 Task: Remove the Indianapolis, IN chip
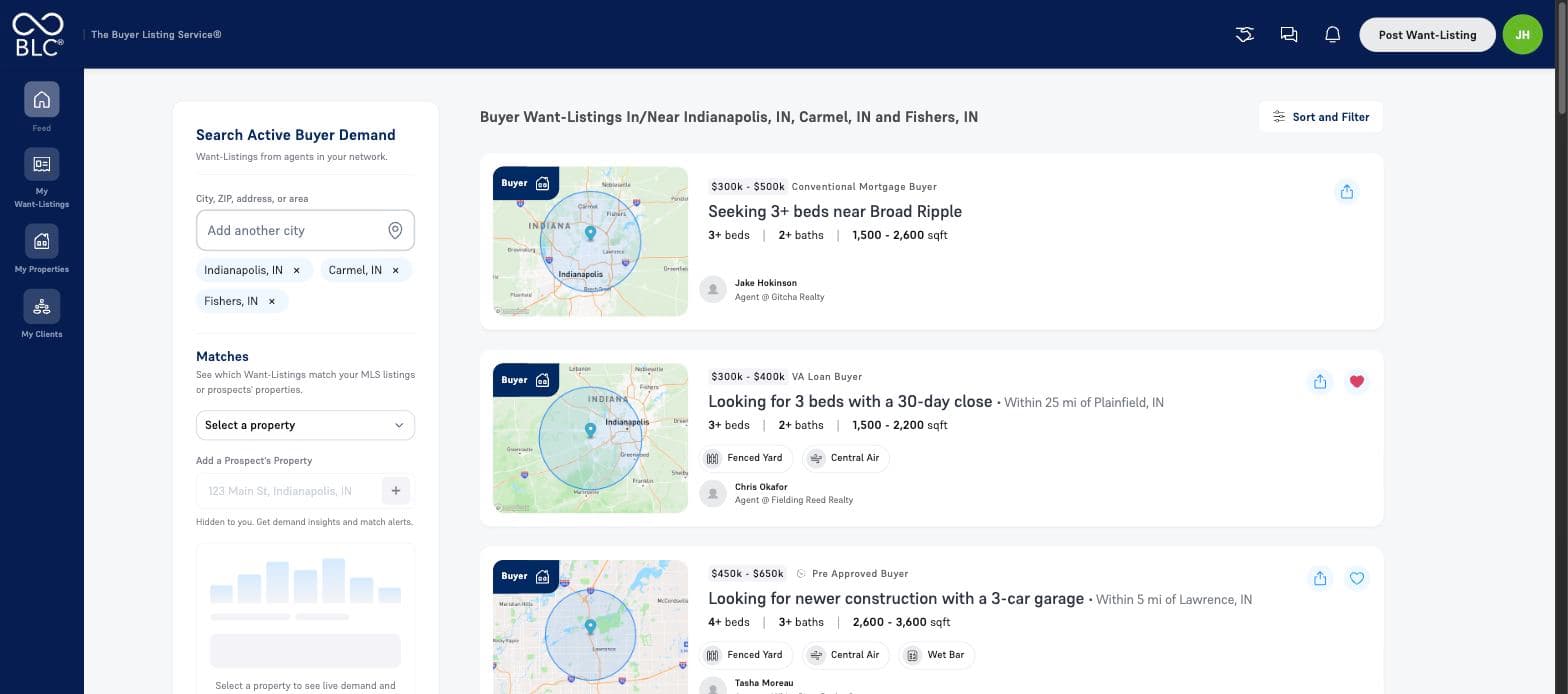[x=296, y=270]
